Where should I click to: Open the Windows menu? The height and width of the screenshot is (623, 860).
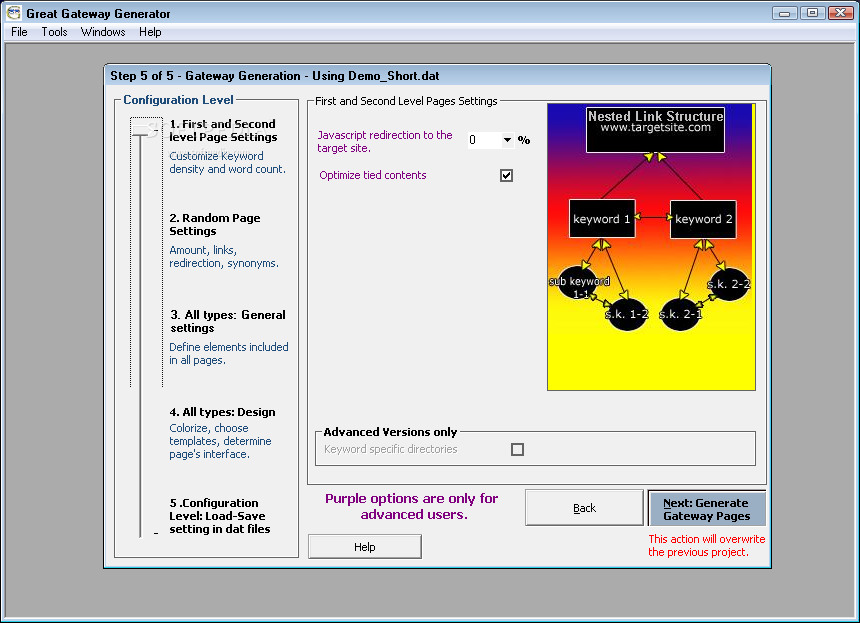103,32
